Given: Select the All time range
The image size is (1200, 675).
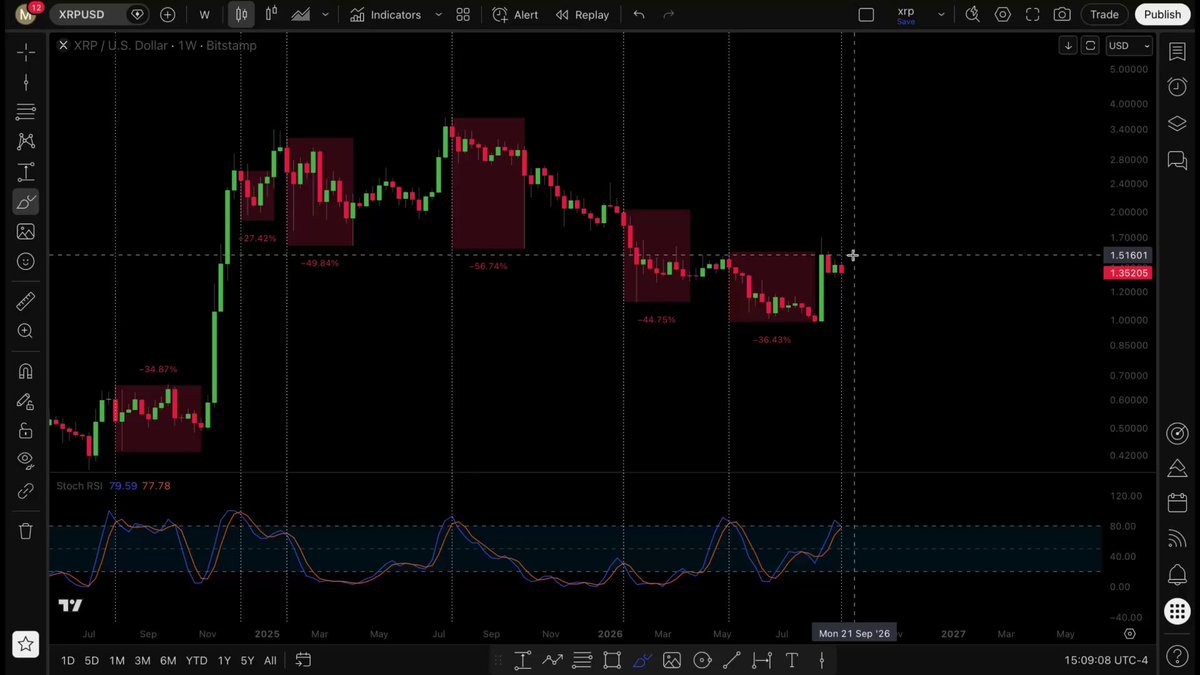Looking at the screenshot, I should (270, 660).
